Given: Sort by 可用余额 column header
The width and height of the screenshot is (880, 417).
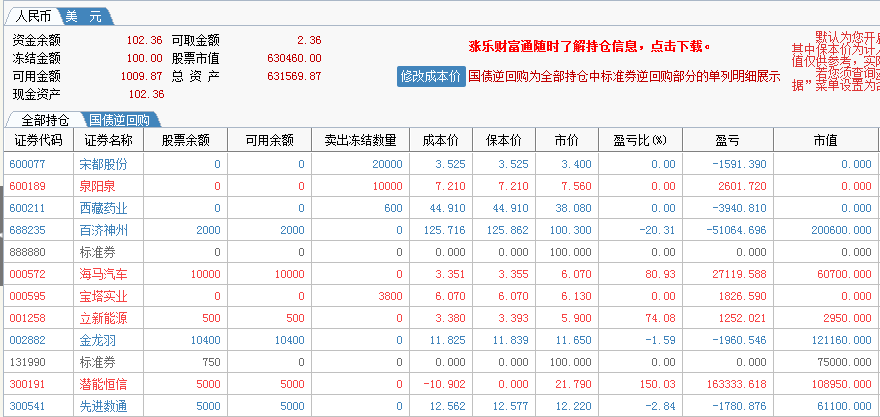Looking at the screenshot, I should point(269,140).
